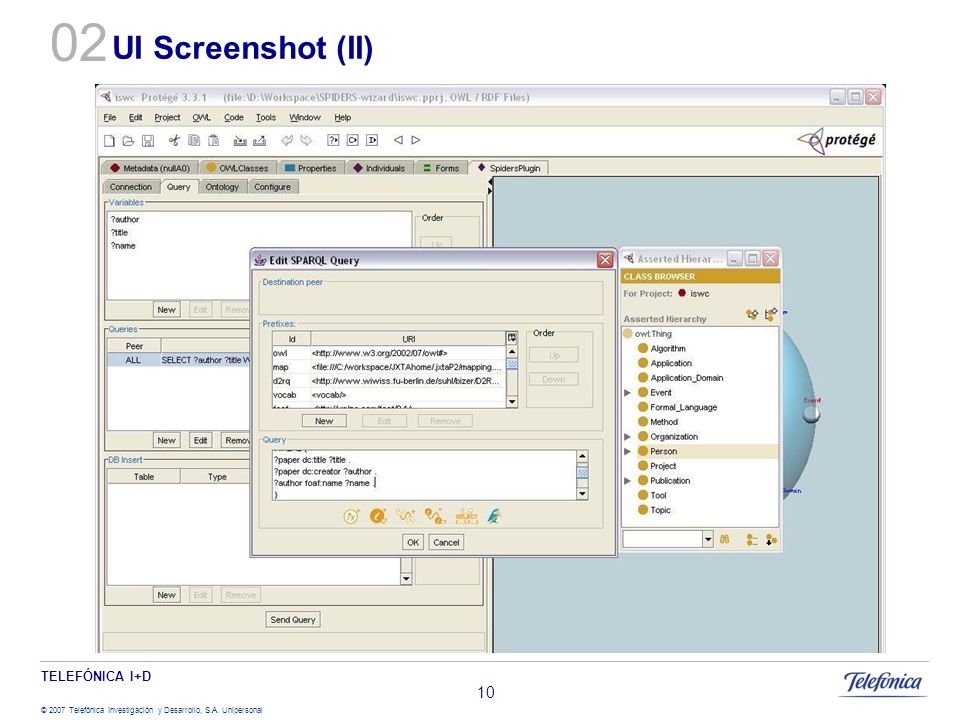The image size is (960, 720).
Task: Click the arrow-down tree icon at class browser bottom
Action: [x=771, y=539]
